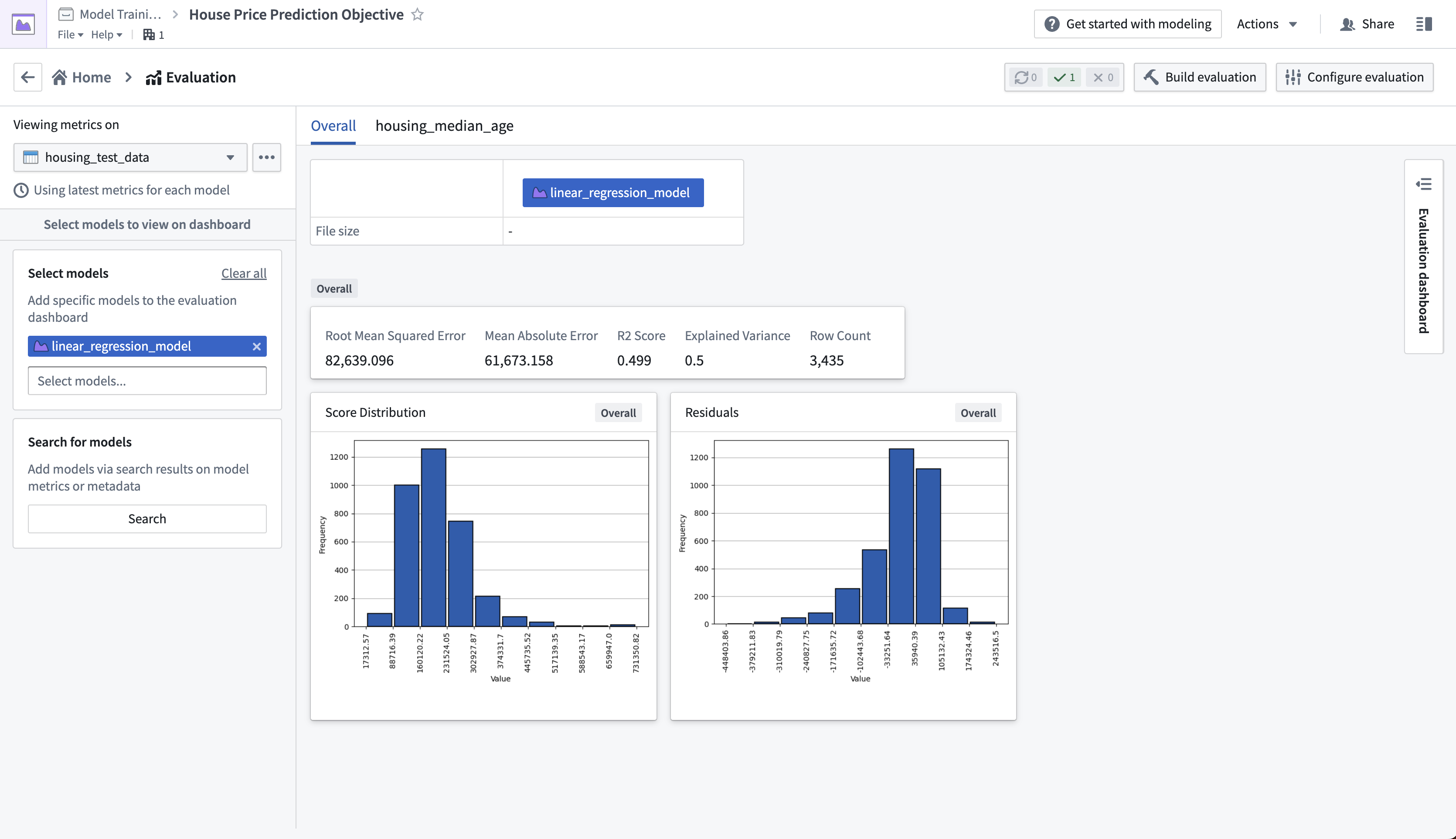The image size is (1456, 839).
Task: Expand the Actions dropdown
Action: (x=1267, y=24)
